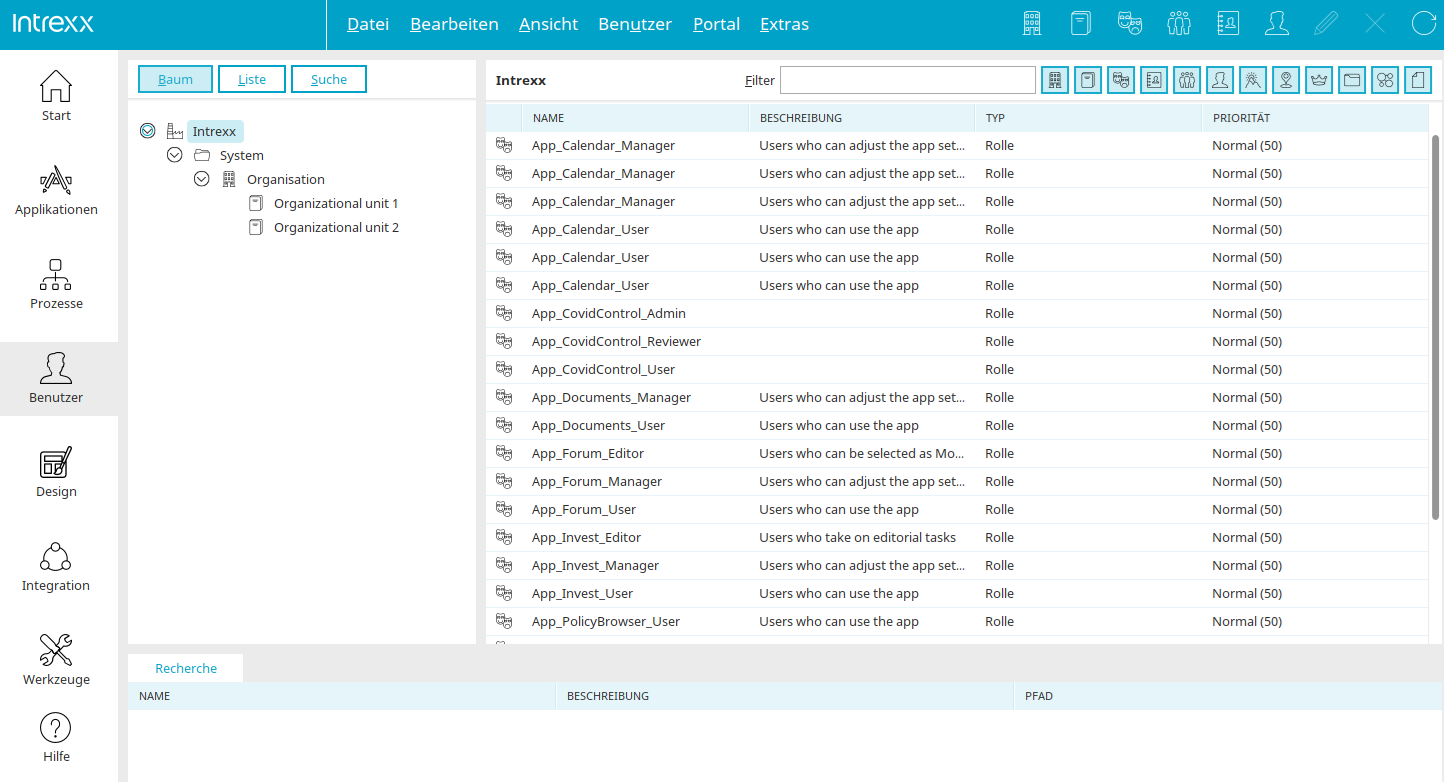This screenshot has width=1444, height=782.
Task: Toggle the location pin filter button
Action: 1286,80
